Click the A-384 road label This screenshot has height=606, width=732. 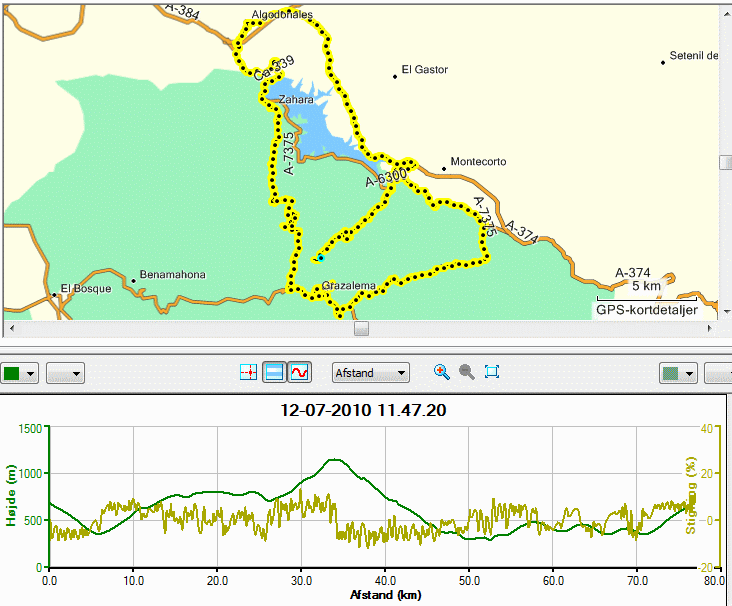(183, 12)
